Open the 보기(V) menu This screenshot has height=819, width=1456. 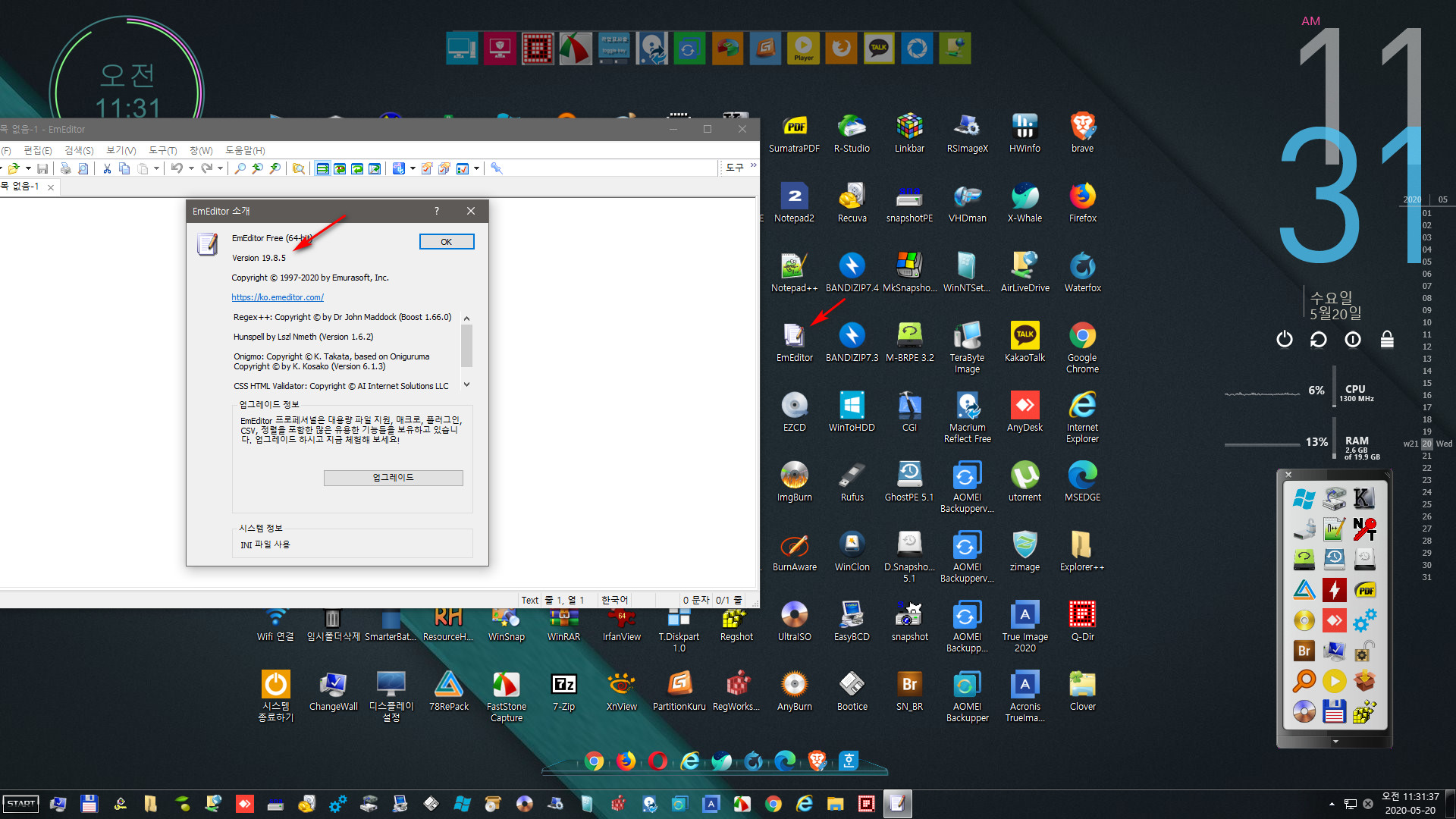click(x=121, y=150)
